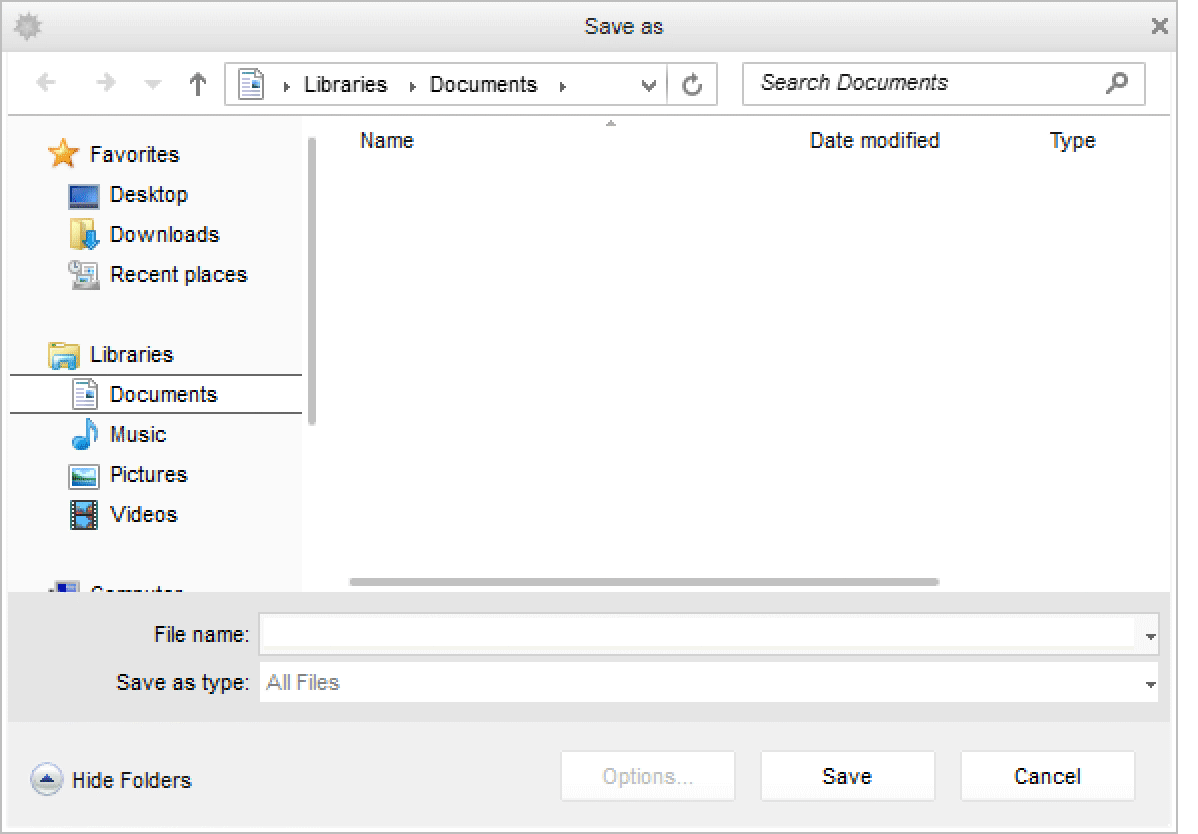This screenshot has height=834, width=1198.
Task: Sort files by Name column
Action: 387,141
